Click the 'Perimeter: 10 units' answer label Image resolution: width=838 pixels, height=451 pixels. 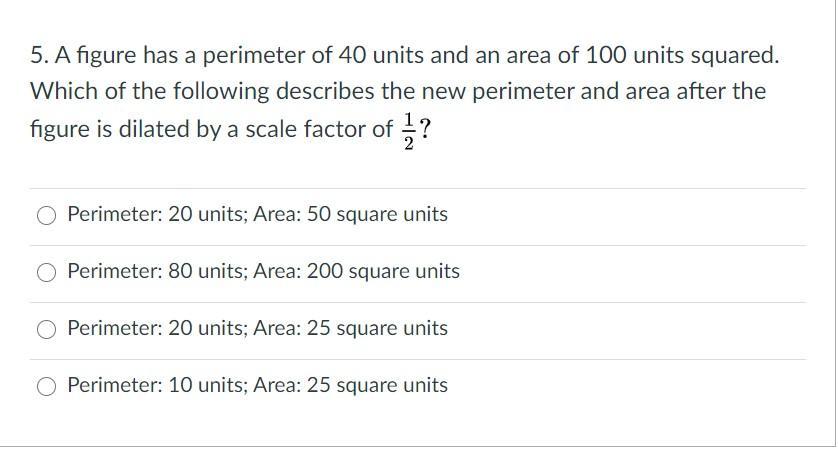coord(157,385)
